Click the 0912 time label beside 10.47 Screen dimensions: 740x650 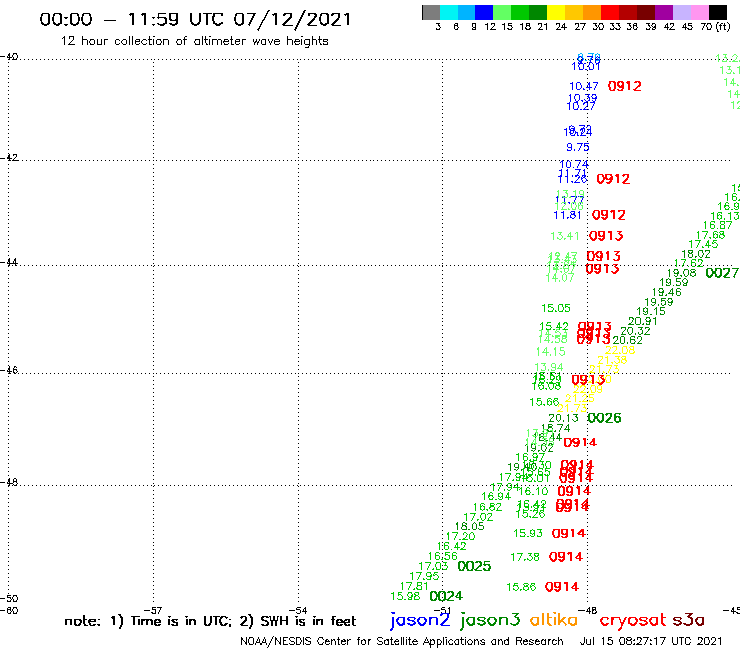click(x=625, y=86)
